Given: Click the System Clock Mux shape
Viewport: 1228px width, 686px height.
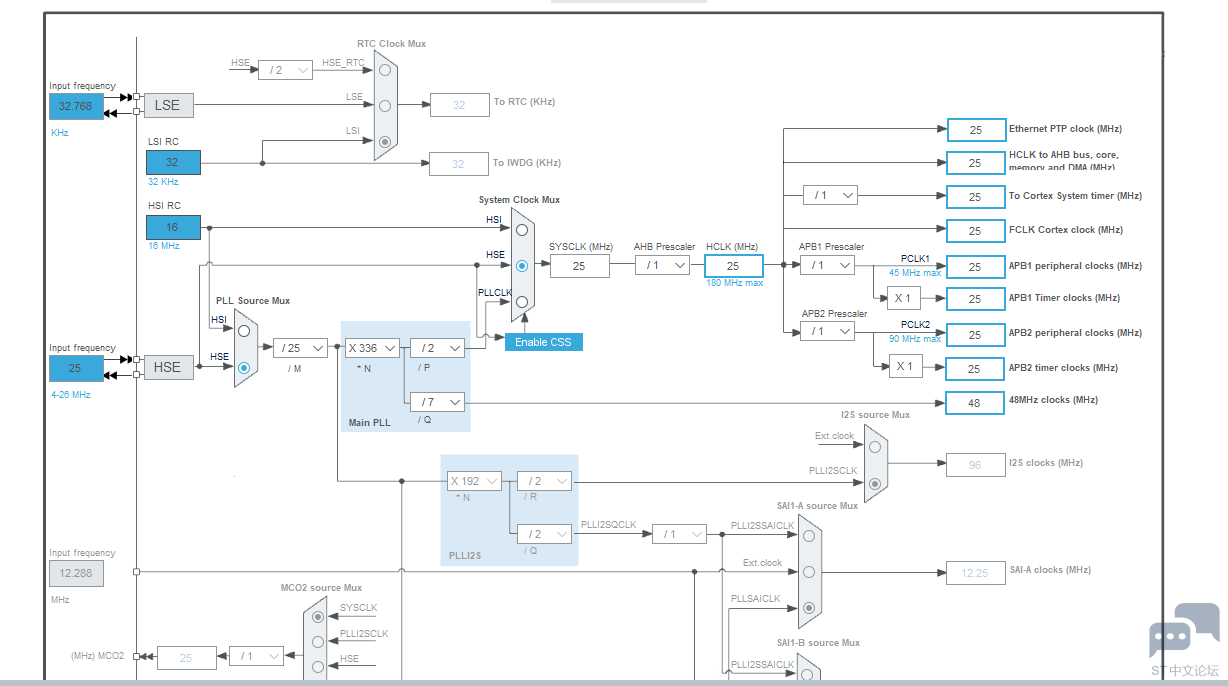Looking at the screenshot, I should pos(523,265).
